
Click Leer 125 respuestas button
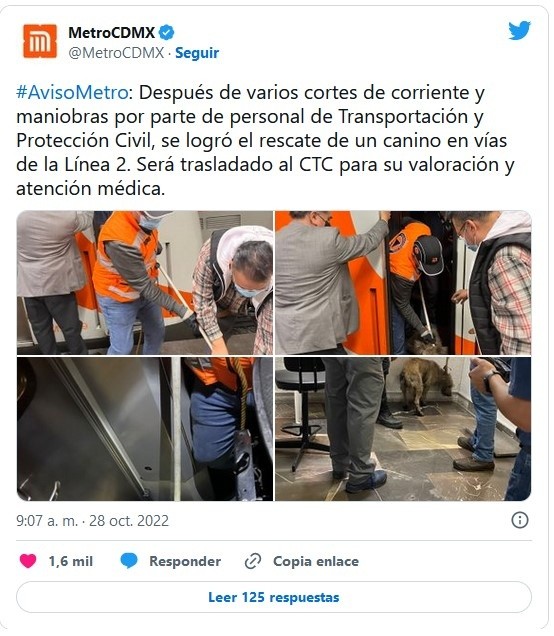tap(274, 597)
